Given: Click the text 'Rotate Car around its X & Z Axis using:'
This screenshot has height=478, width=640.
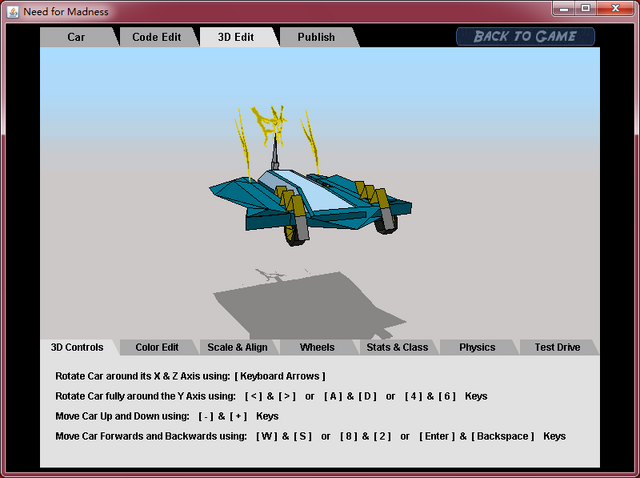Looking at the screenshot, I should coord(143,376).
